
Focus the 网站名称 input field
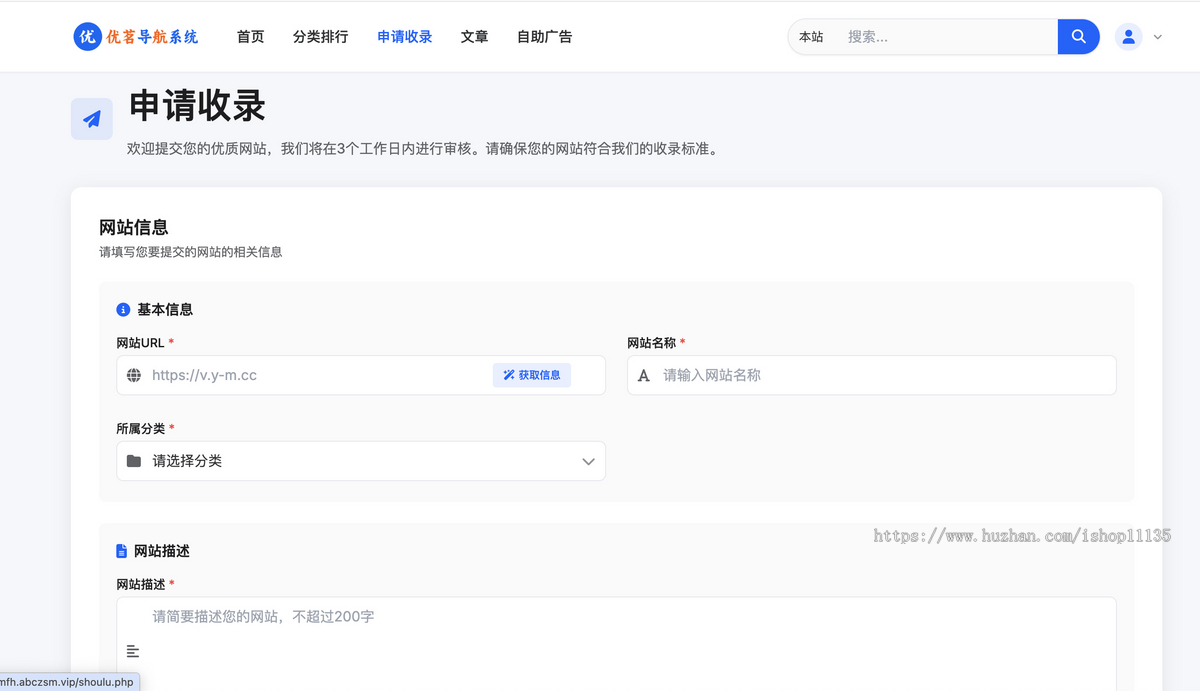click(872, 375)
